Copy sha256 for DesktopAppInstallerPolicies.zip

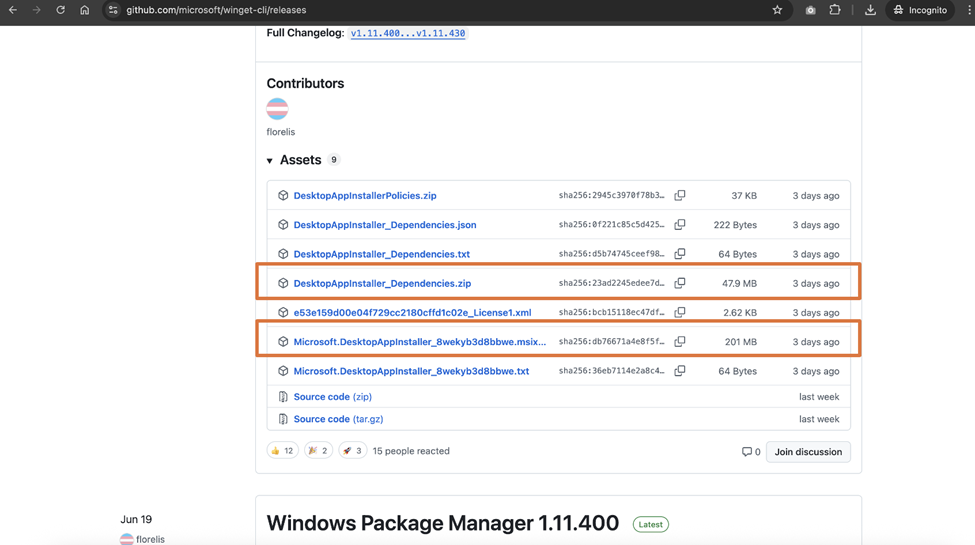(x=680, y=195)
